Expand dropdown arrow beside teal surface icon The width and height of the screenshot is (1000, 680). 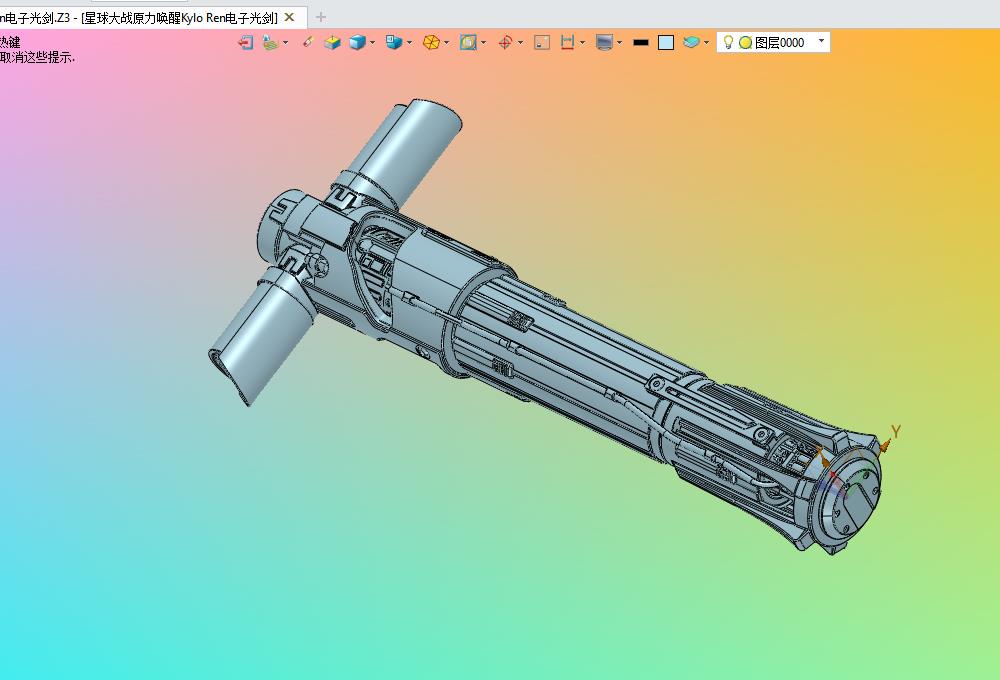click(x=706, y=43)
